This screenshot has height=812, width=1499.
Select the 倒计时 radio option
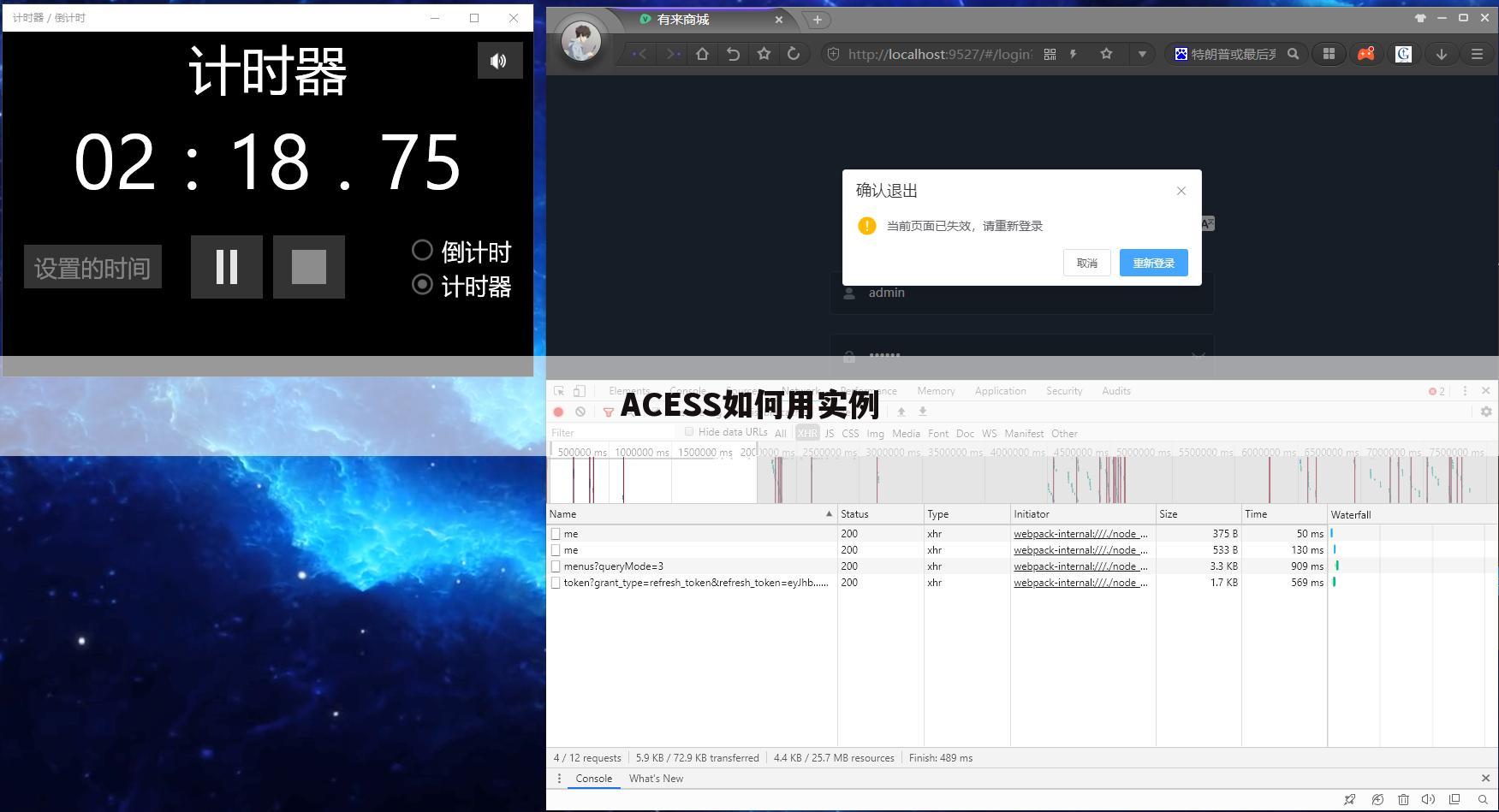422,250
